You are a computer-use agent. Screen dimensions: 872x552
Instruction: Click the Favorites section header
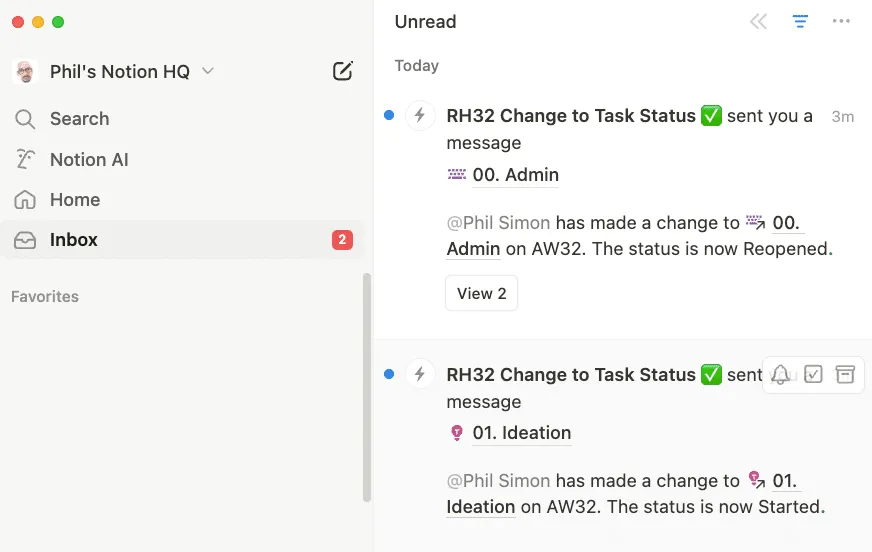click(x=45, y=296)
